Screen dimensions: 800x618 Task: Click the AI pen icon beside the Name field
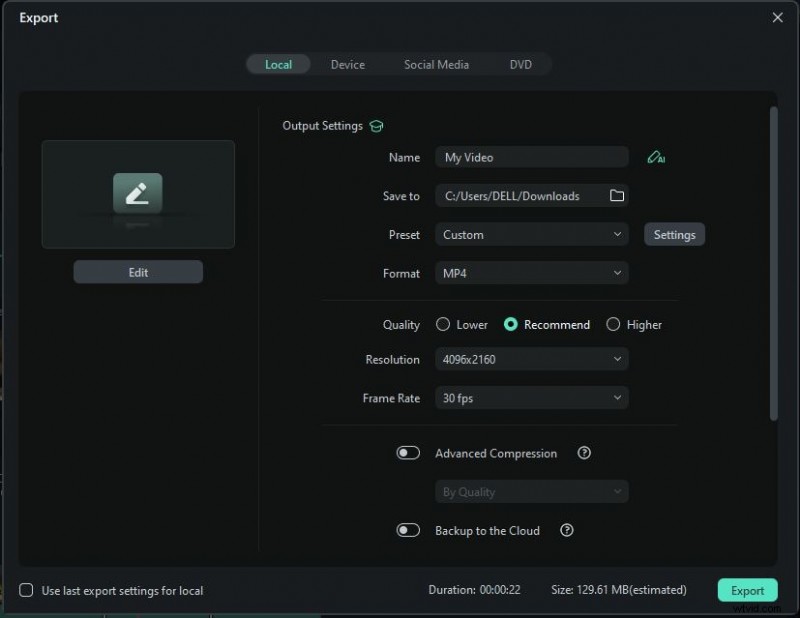(656, 157)
